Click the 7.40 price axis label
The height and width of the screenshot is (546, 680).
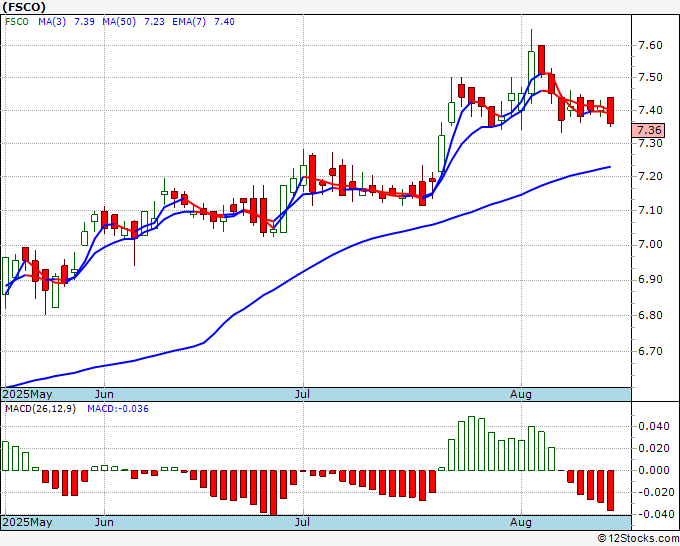(650, 110)
